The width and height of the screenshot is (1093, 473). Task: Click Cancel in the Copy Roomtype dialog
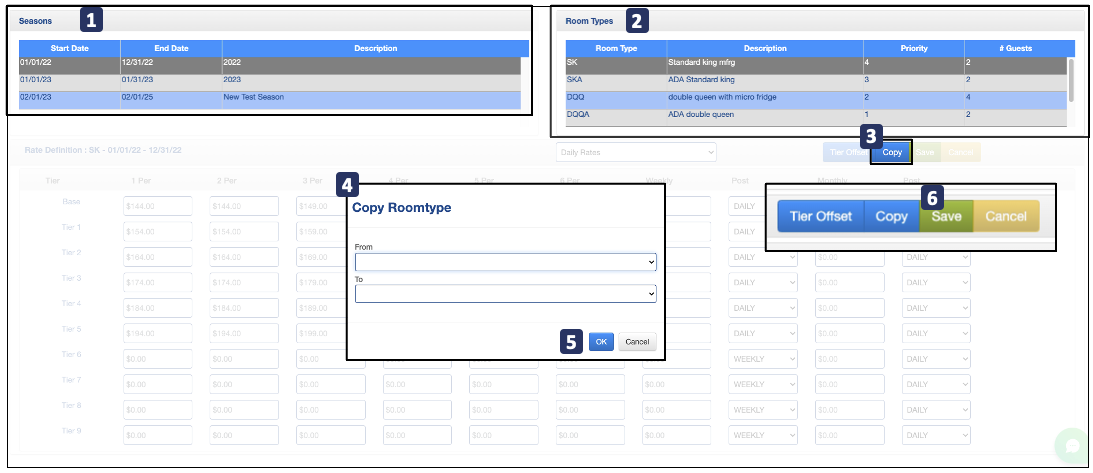click(x=637, y=342)
